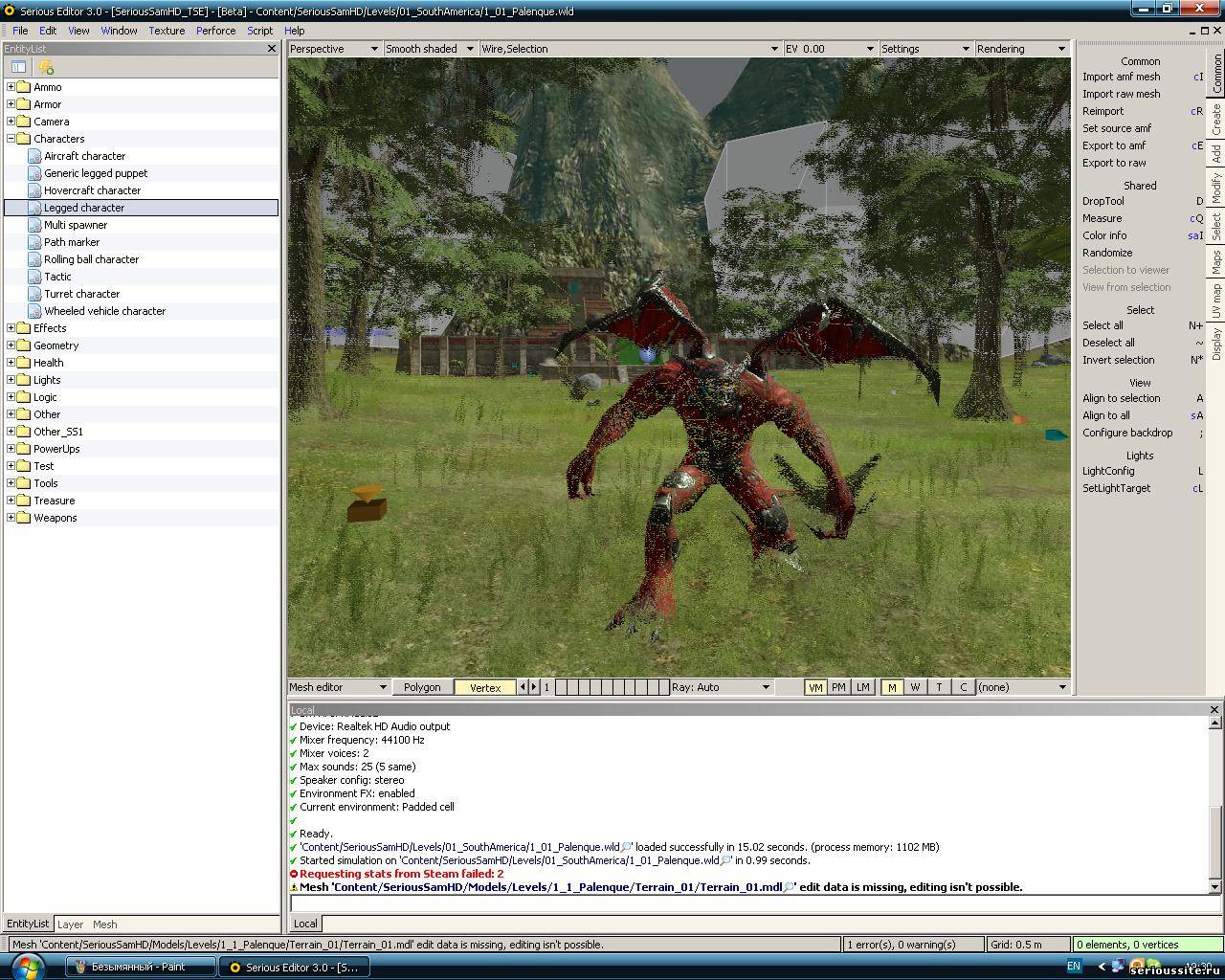Click the EN language indicator in tray
Screen dimensions: 1225x980
tap(1074, 967)
